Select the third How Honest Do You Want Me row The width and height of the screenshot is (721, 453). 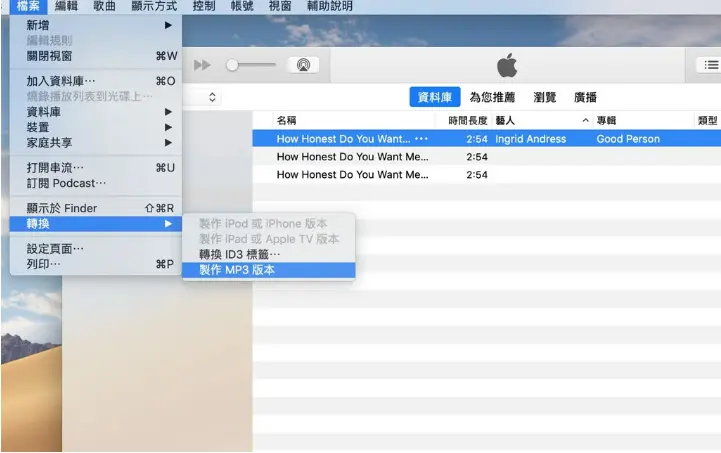coord(486,175)
